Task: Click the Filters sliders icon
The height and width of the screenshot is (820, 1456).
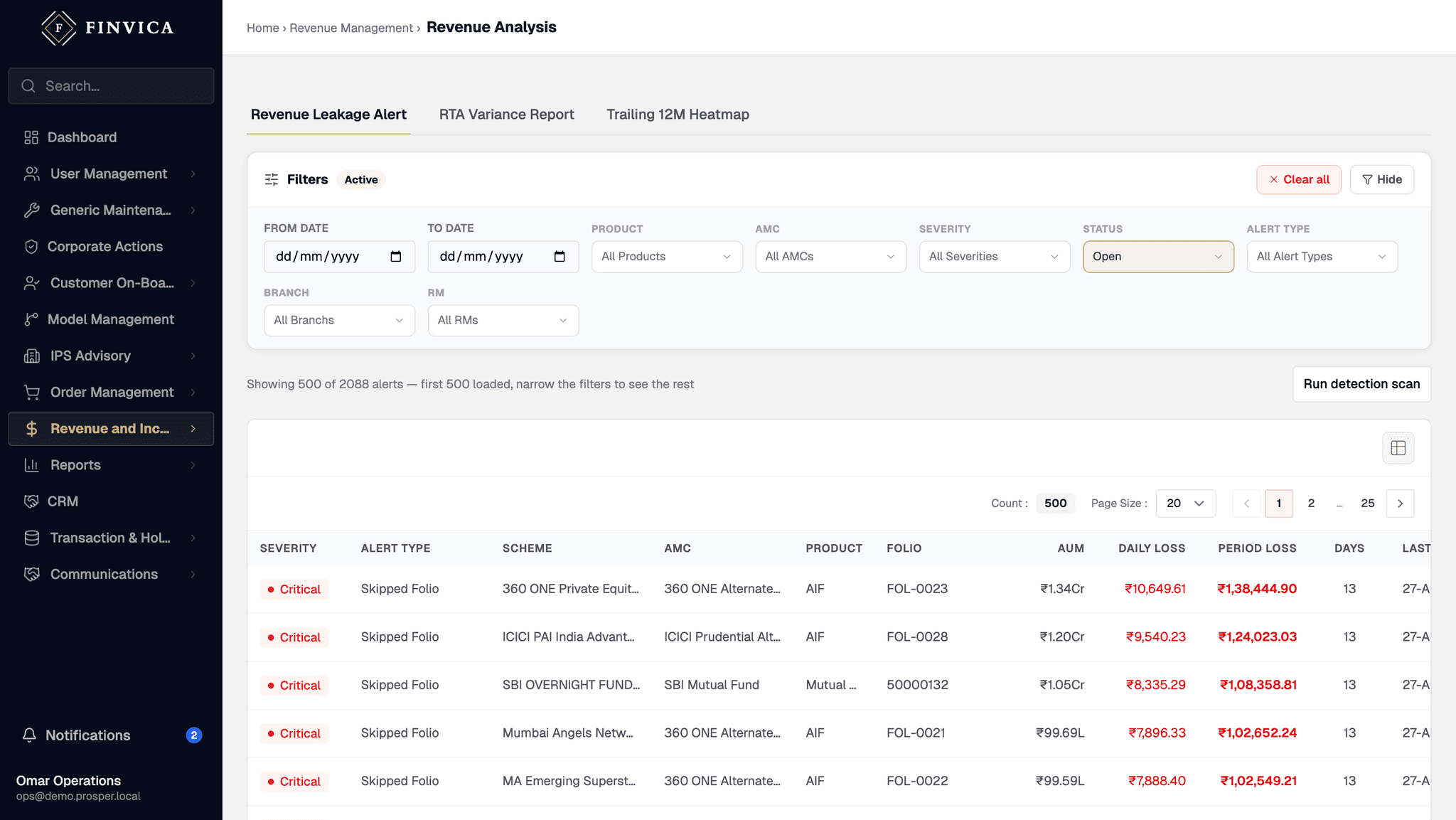Action: pyautogui.click(x=272, y=179)
